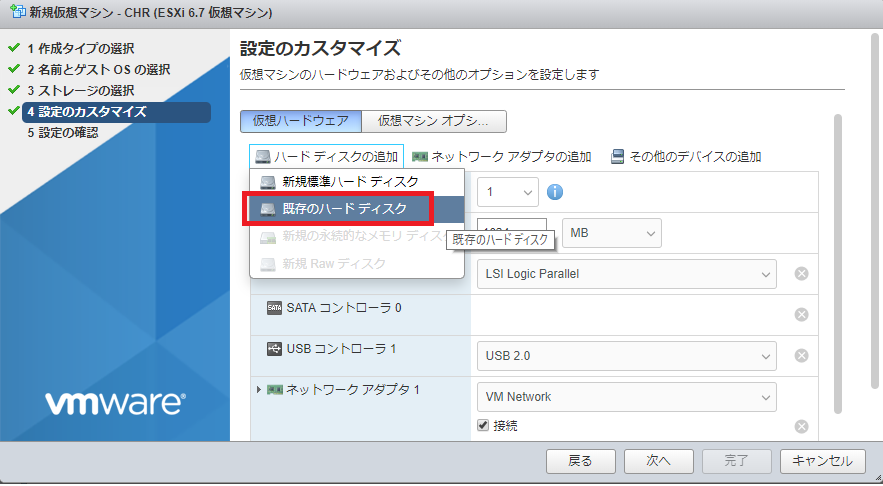Remove SATA Controller 0 via remove icon
883x486 pixels.
tap(801, 315)
